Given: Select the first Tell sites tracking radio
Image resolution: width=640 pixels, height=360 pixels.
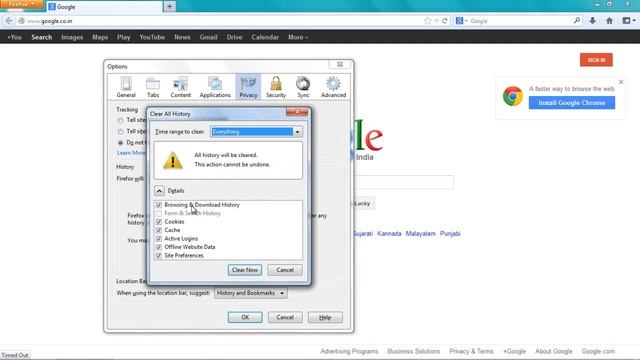Looking at the screenshot, I should (120, 120).
